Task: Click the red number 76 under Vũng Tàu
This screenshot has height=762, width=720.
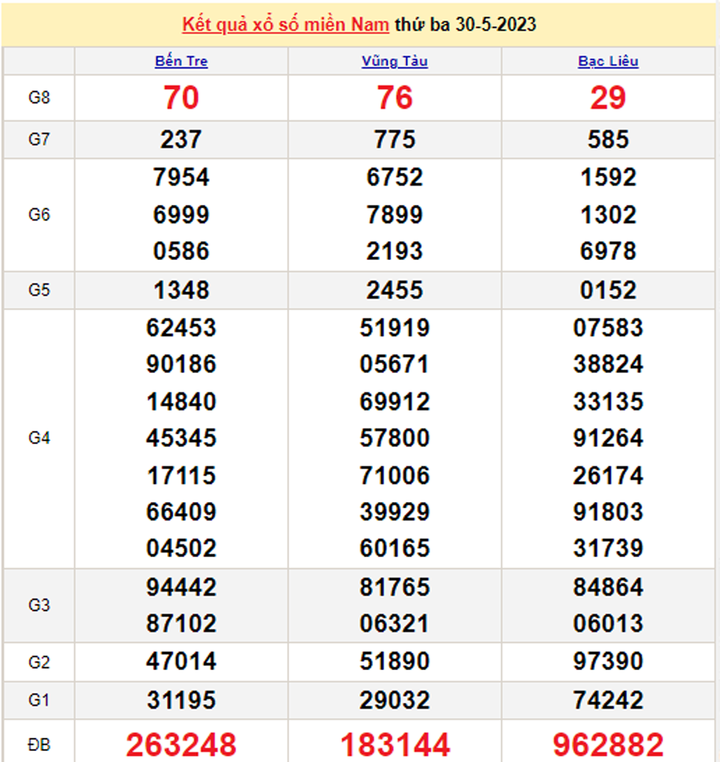Action: [394, 98]
